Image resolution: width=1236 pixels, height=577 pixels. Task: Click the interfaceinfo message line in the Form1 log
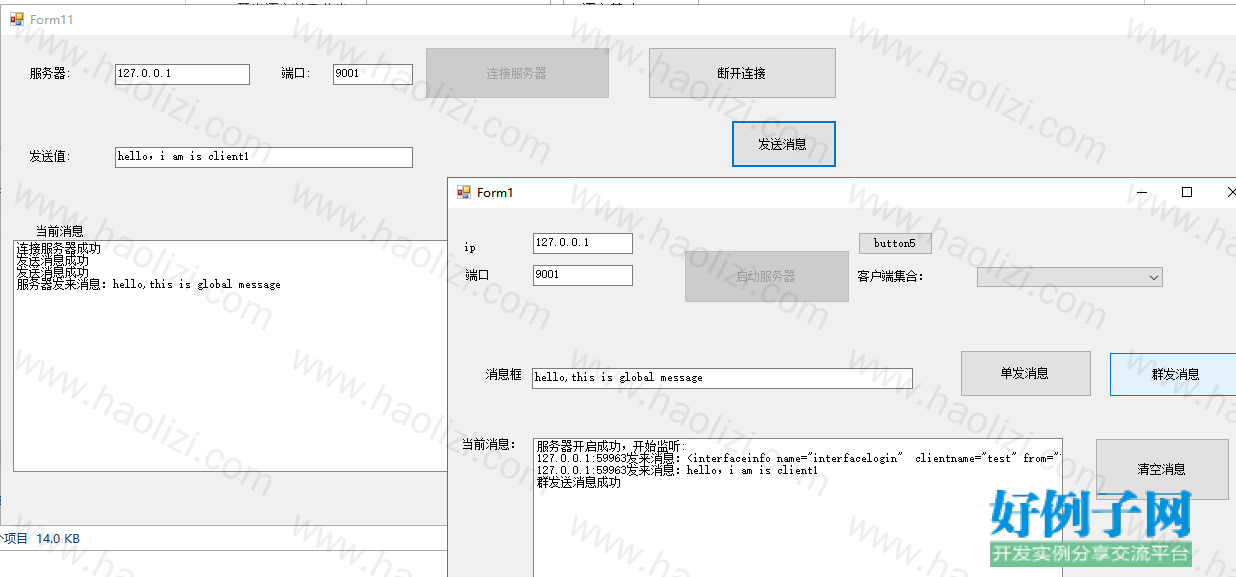click(797, 458)
